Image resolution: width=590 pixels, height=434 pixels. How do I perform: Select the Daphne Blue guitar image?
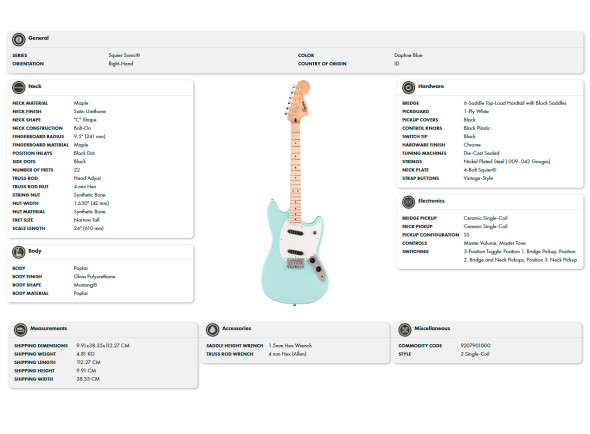(x=295, y=192)
